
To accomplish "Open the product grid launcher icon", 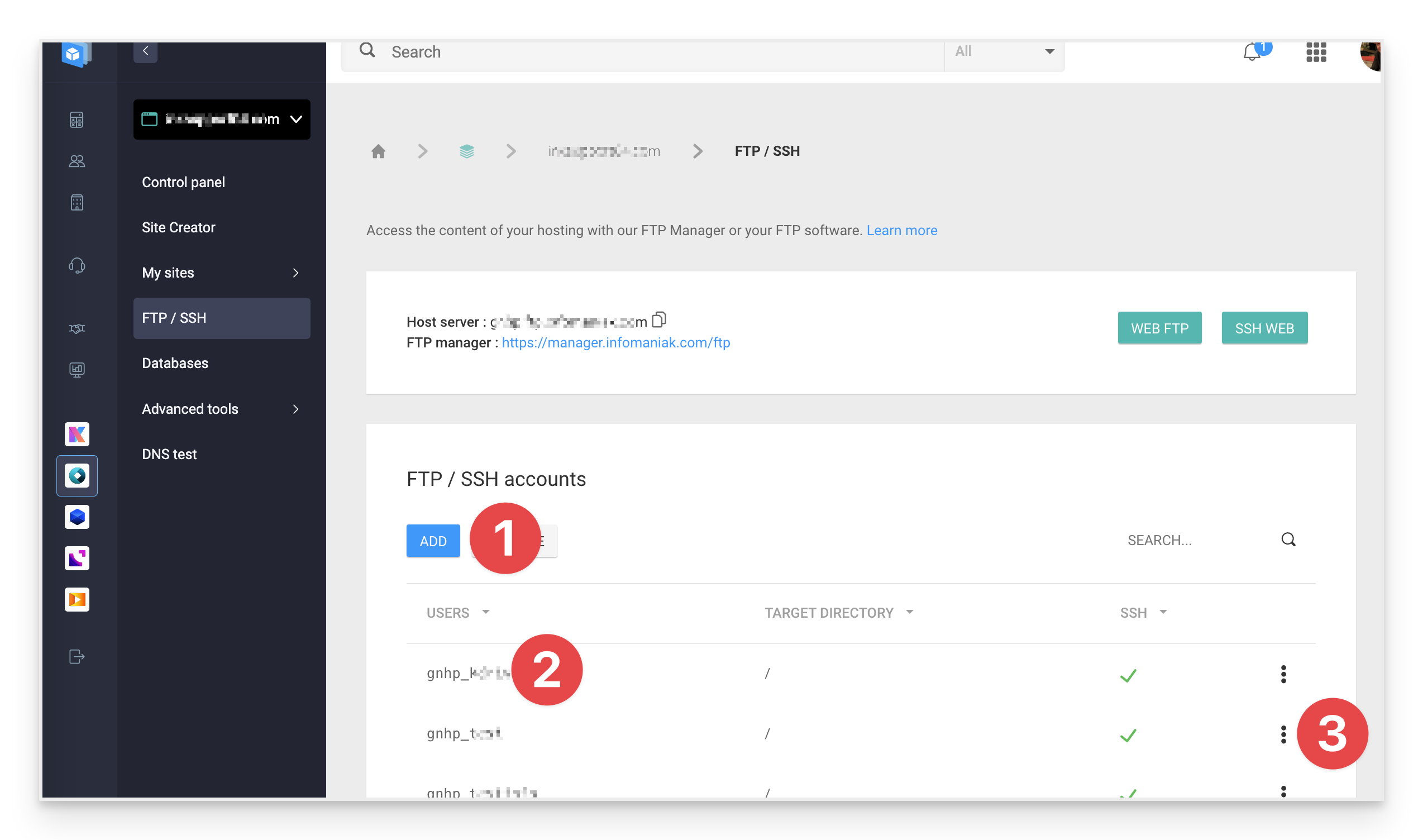I will [1315, 53].
